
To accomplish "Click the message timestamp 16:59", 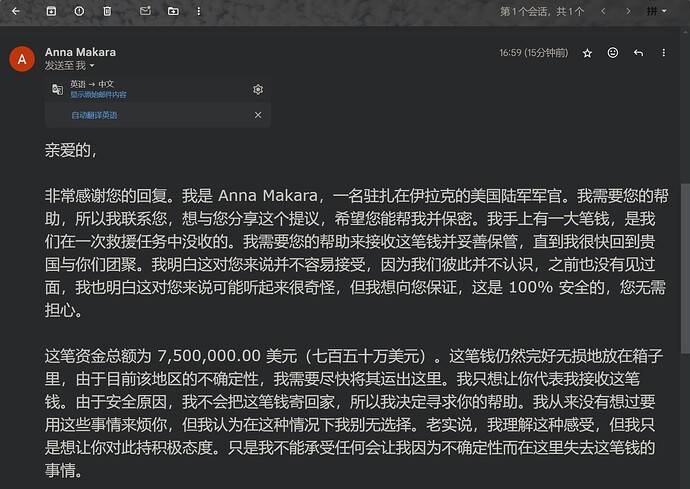I will tap(533, 53).
